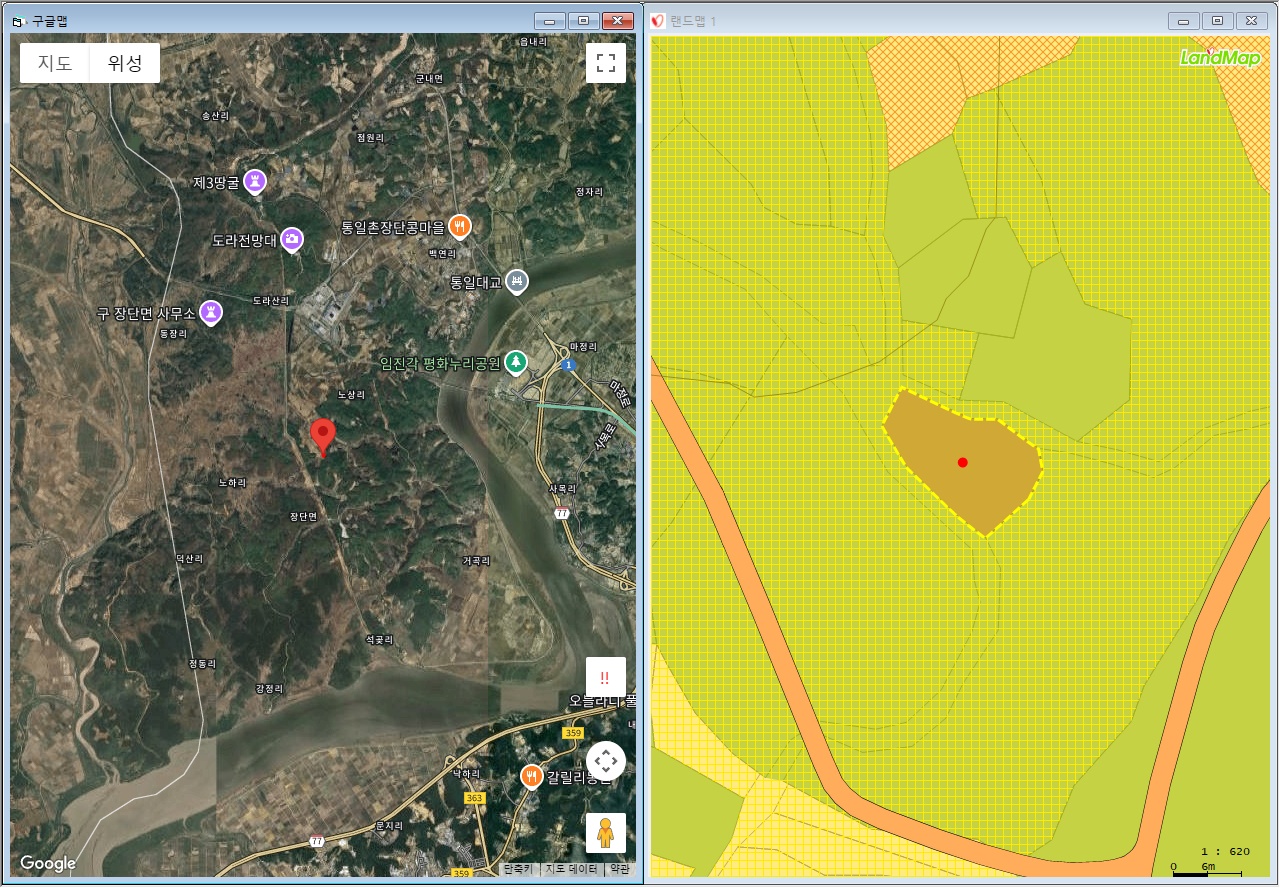Screen dimensions: 1280x888
Task: Open the 임진각 평화누리공원 park marker
Action: [x=516, y=362]
